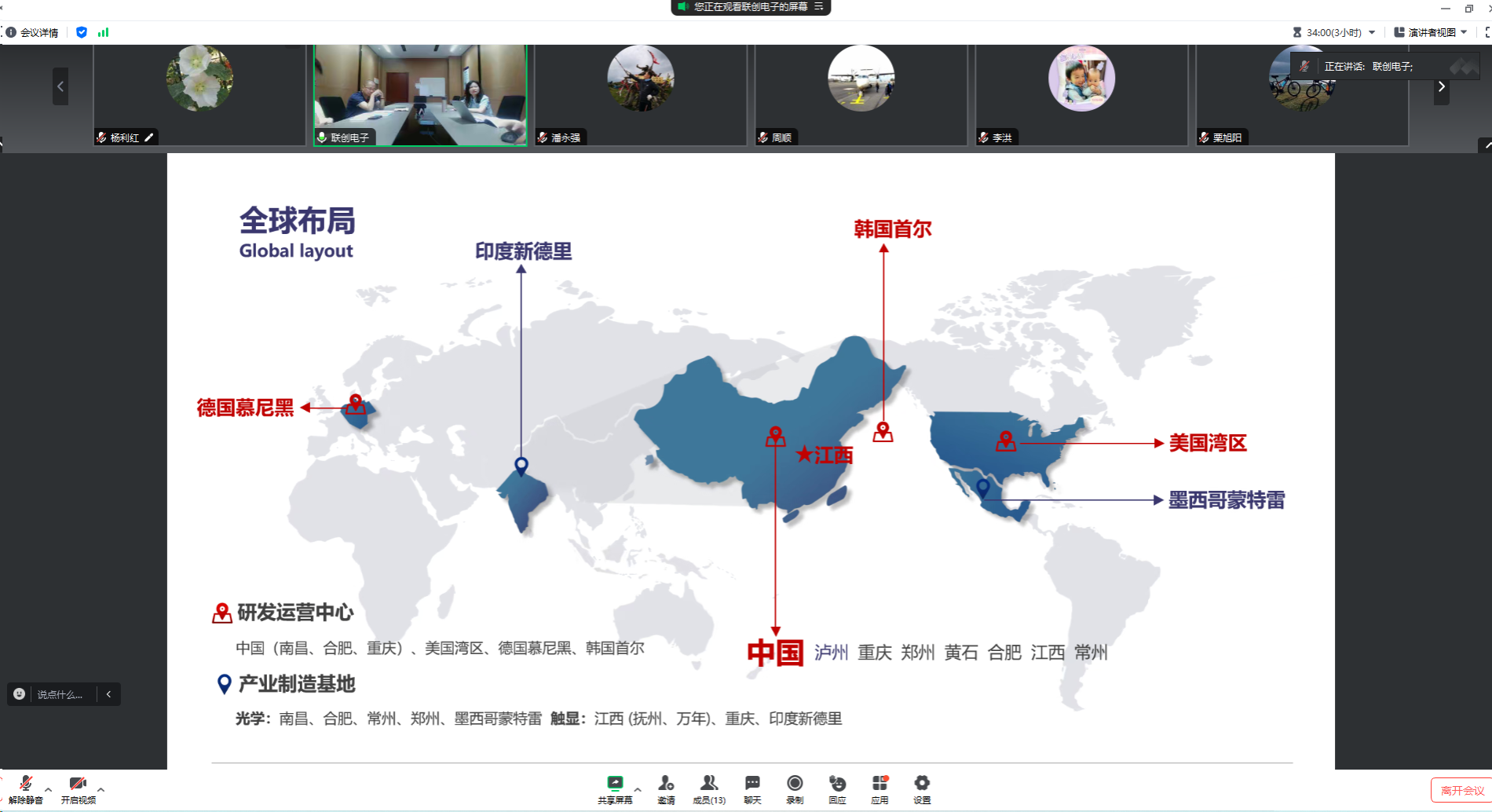Select 联创电子 video thumbnail

[x=420, y=95]
